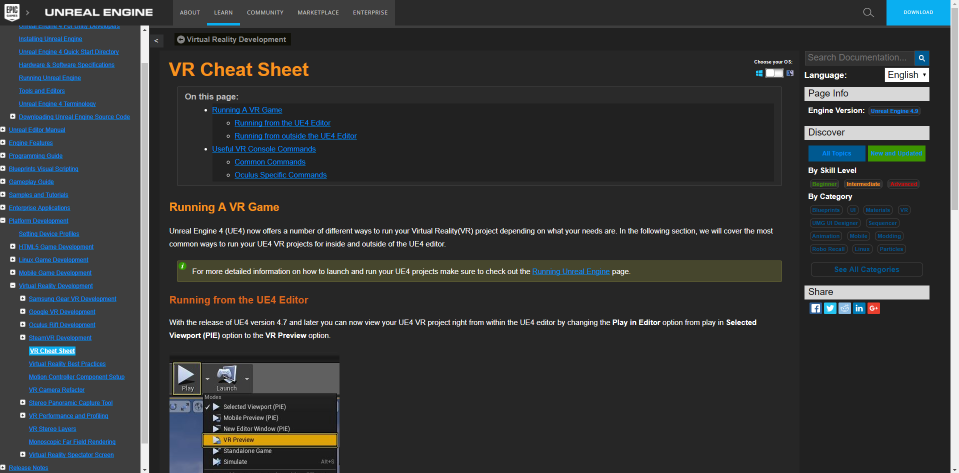Screen dimensions: 959x473
Task: Expand VR Performance and Profiling node
Action: (23, 415)
